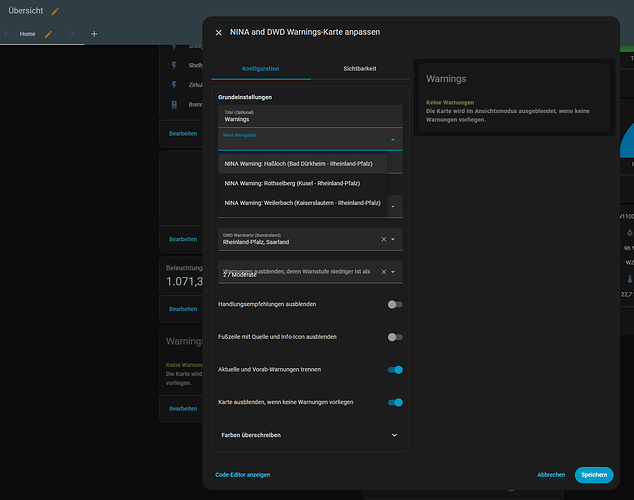Viewport: 634px width, 500px height.
Task: Click the Warnings preview card title
Action: [x=446, y=79]
